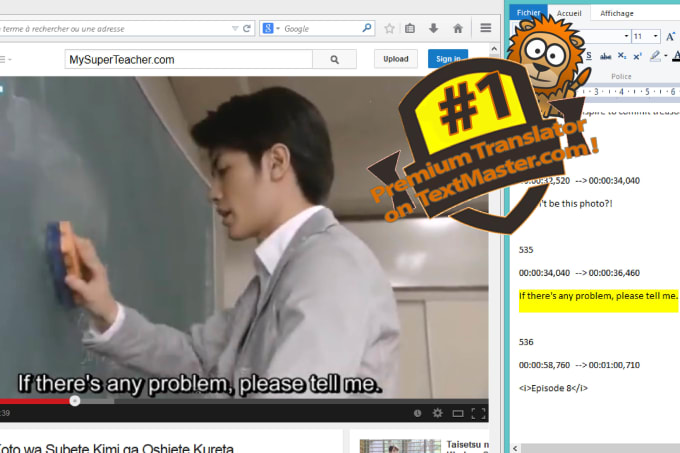Apply superscript formatting in editor
The width and height of the screenshot is (680, 453).
637,56
